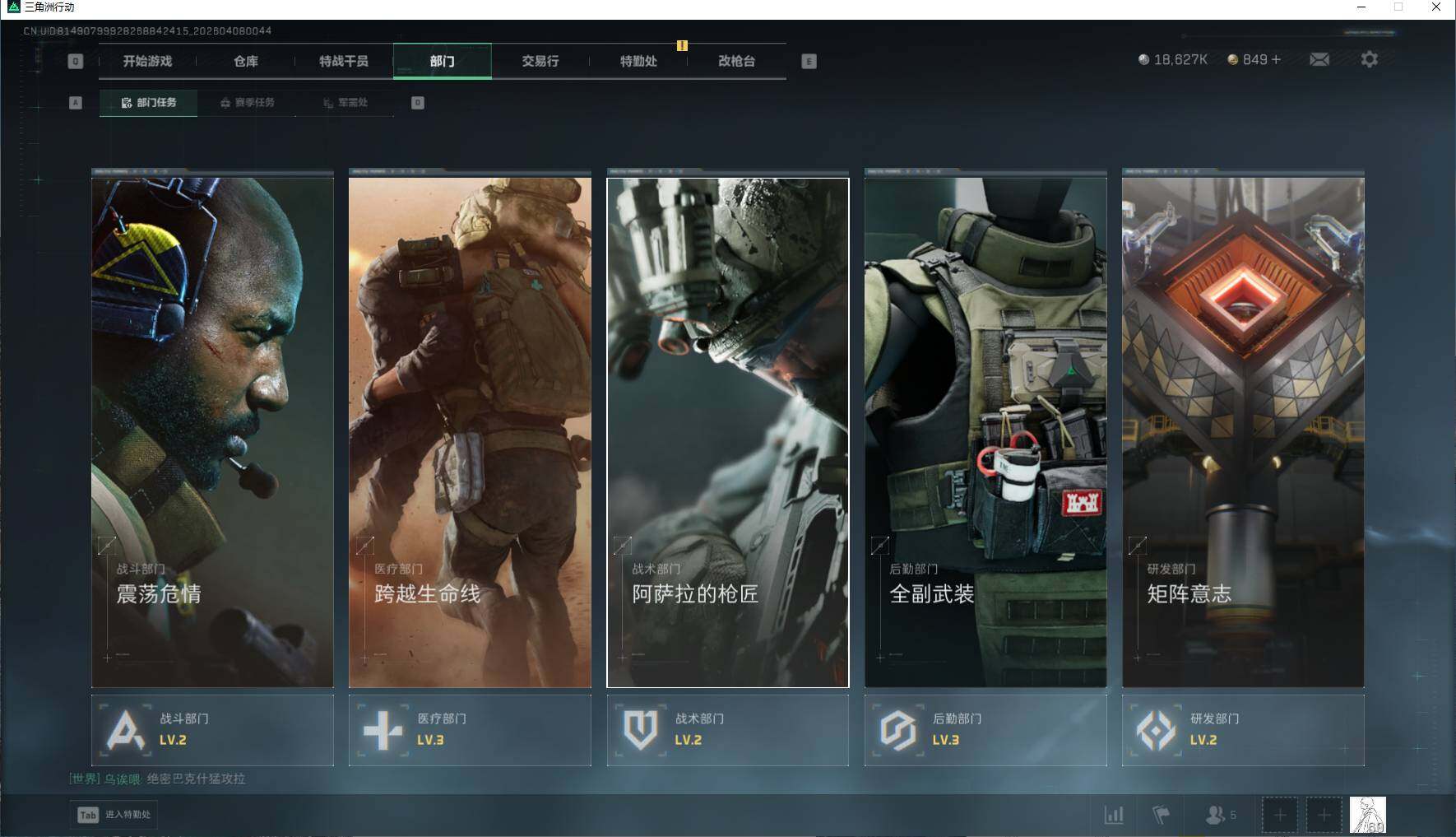This screenshot has height=837, width=1456.
Task: Click the Q key previous-tab icon
Action: tap(75, 61)
